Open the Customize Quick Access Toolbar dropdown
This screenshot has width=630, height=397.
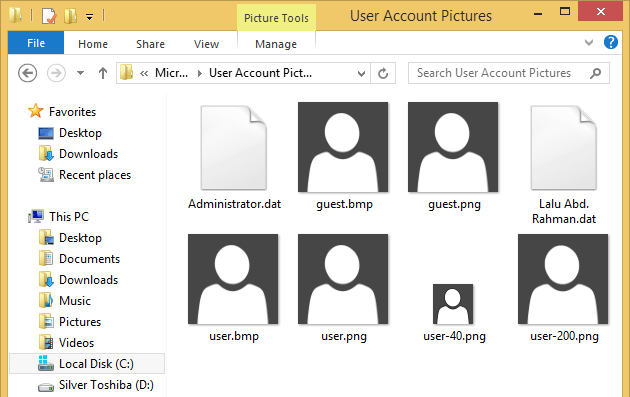coord(89,16)
